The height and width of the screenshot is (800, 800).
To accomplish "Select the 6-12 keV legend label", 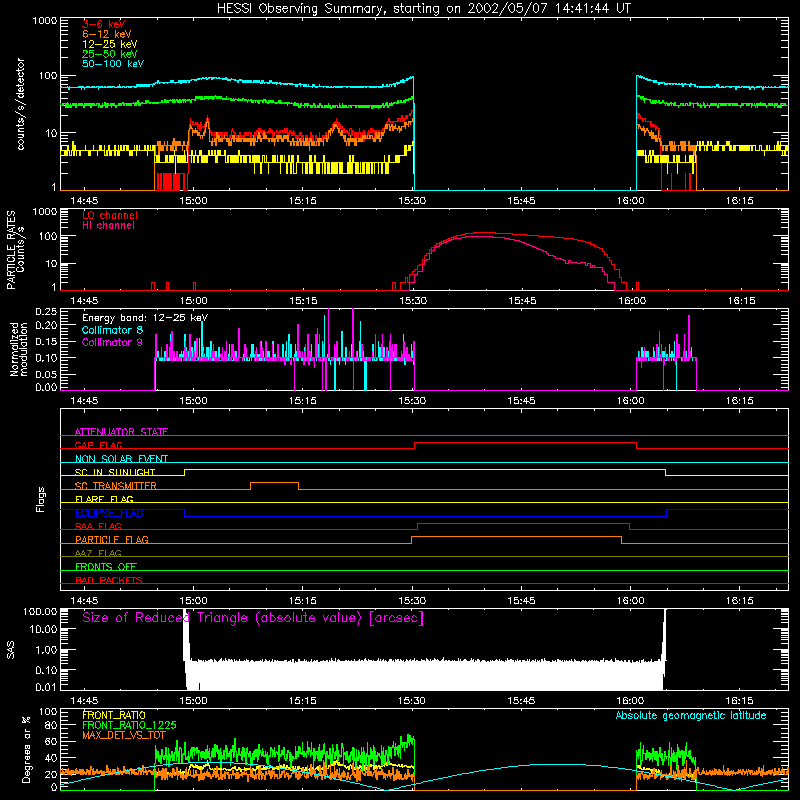I will [x=107, y=34].
